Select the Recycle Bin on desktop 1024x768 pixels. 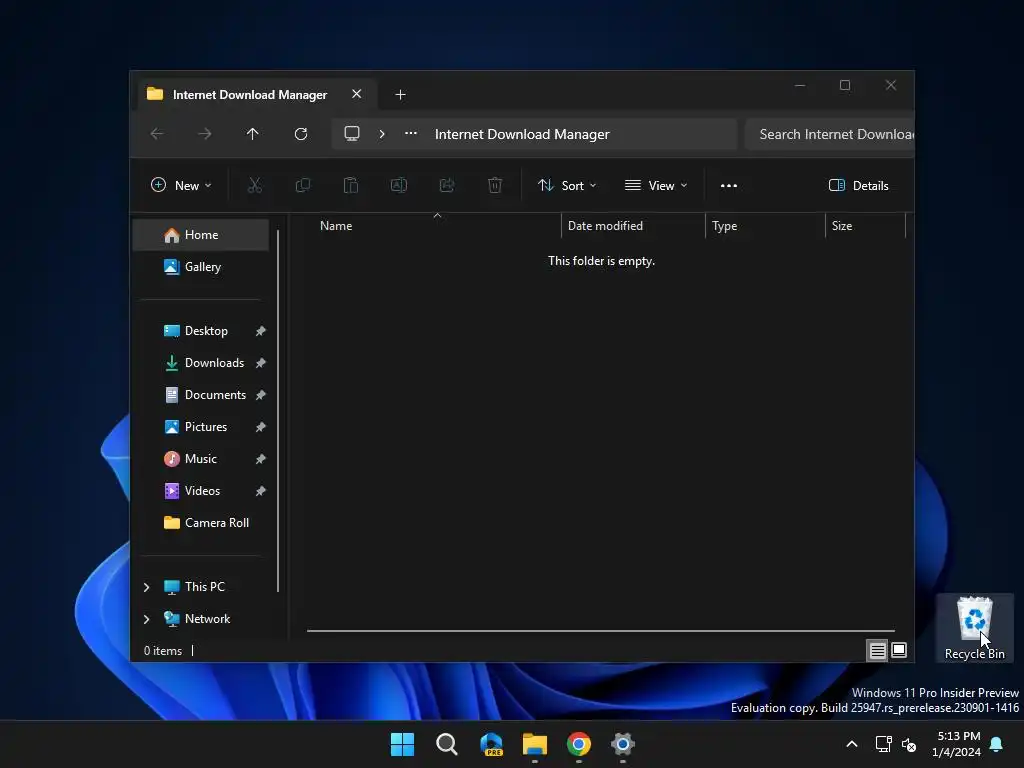(974, 628)
